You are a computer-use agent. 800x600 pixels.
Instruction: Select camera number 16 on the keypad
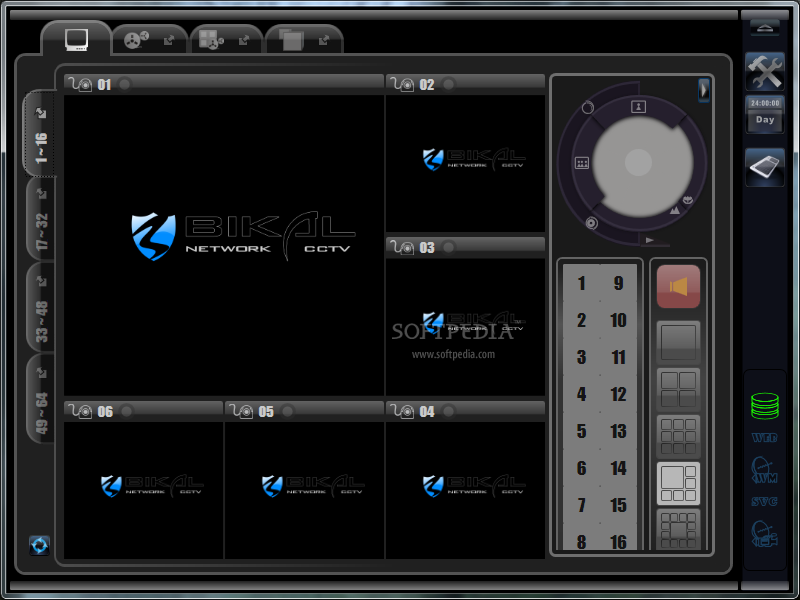[x=618, y=541]
